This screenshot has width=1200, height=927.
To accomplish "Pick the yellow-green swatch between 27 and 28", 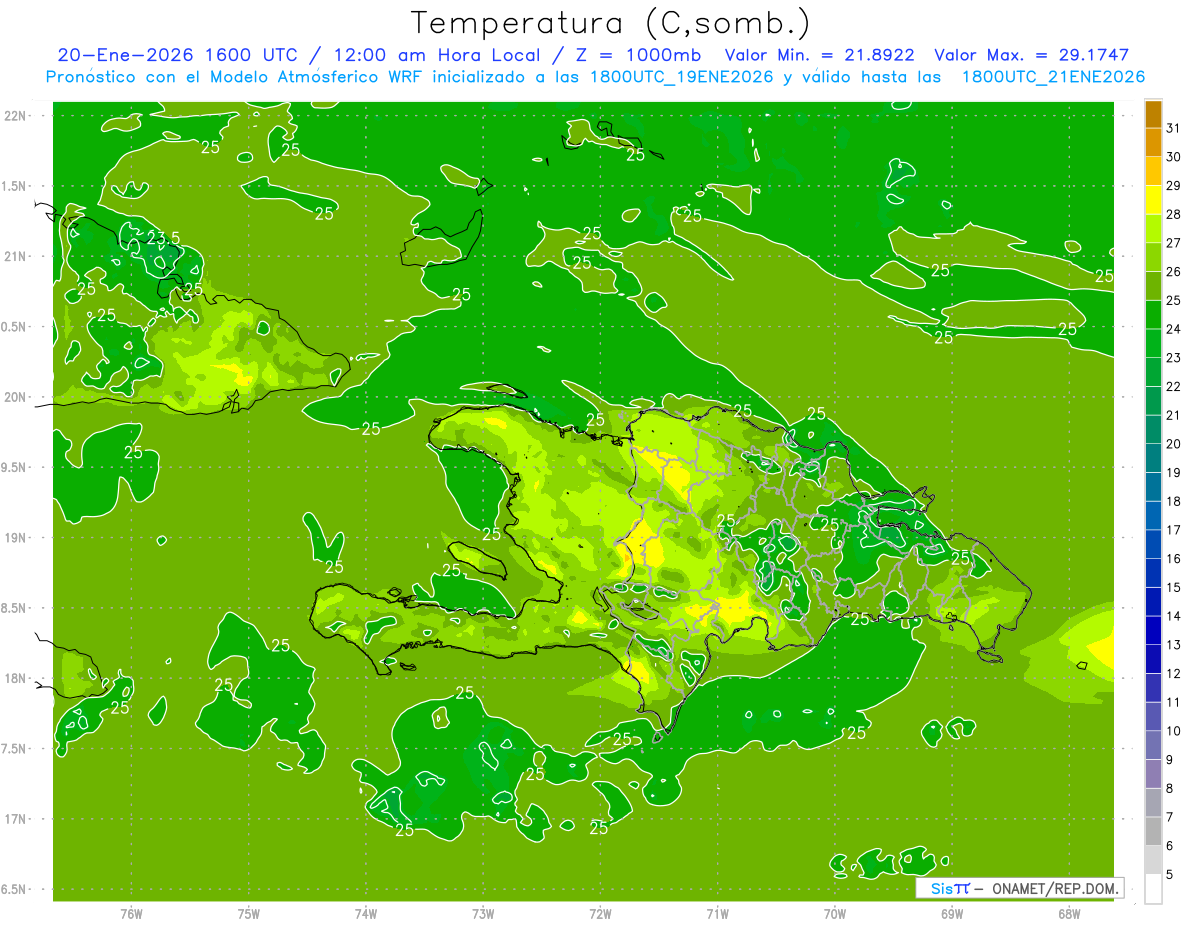I will click(x=1153, y=229).
